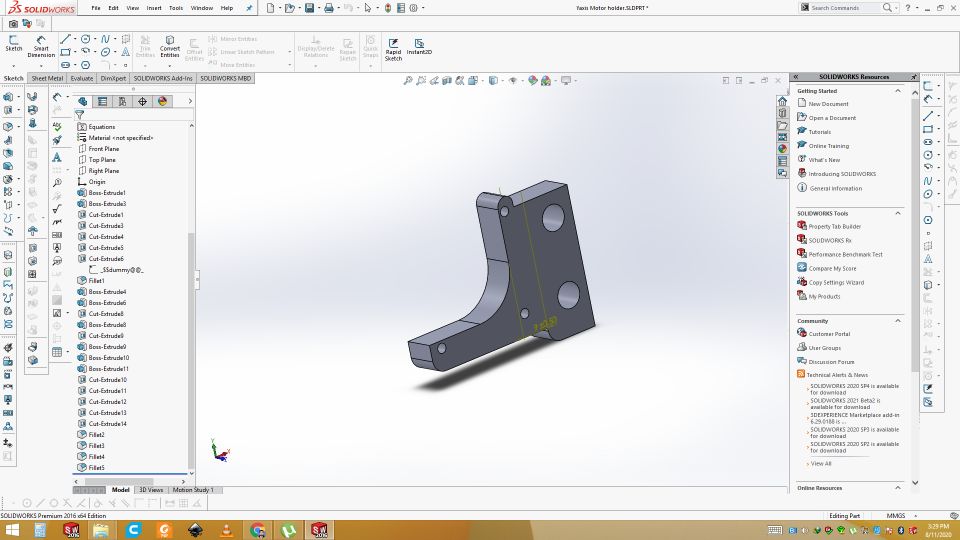The height and width of the screenshot is (540, 960).
Task: Click the screen capture camera icon
Action: pos(13,23)
